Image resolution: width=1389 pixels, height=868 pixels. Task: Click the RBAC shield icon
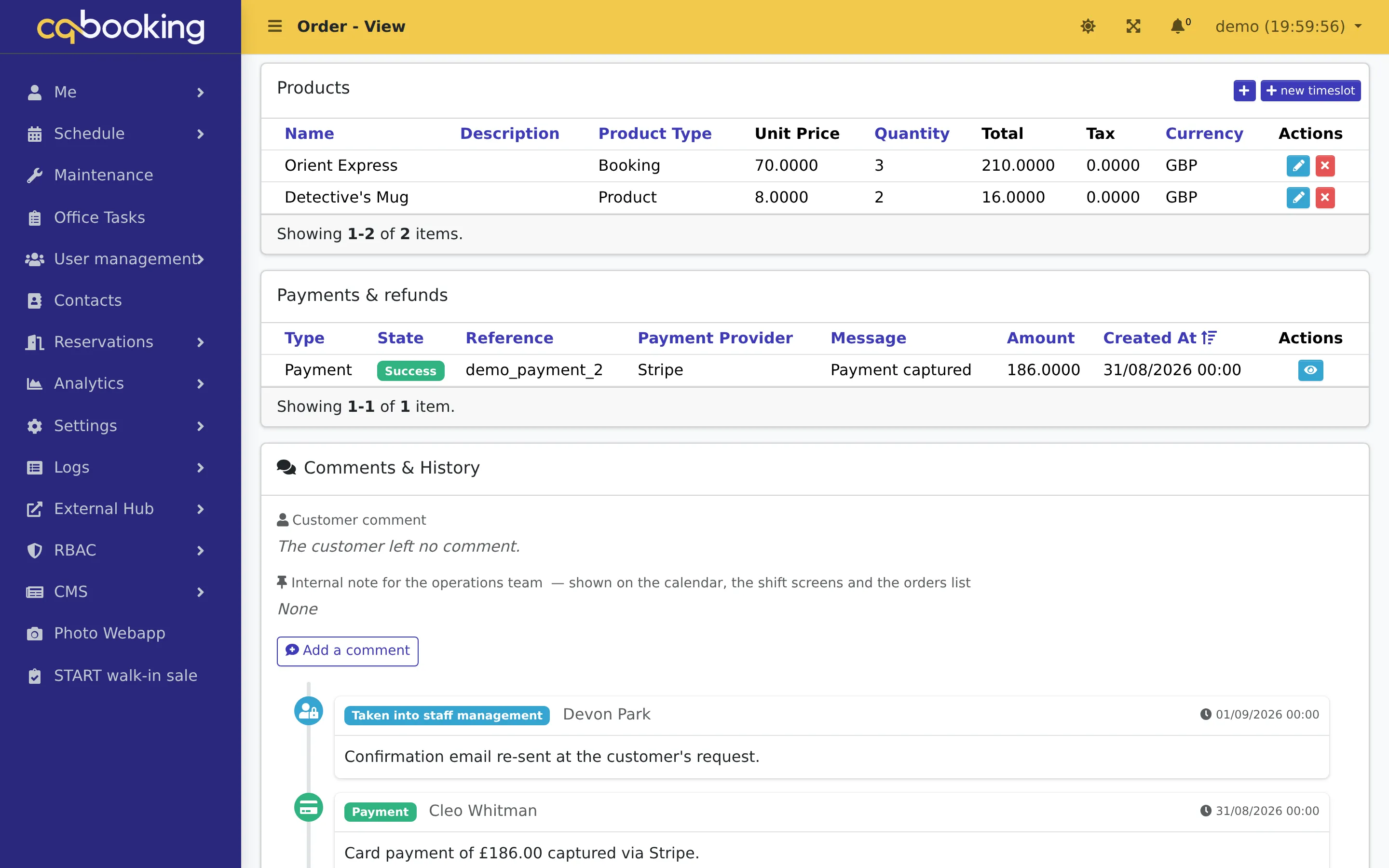[34, 551]
